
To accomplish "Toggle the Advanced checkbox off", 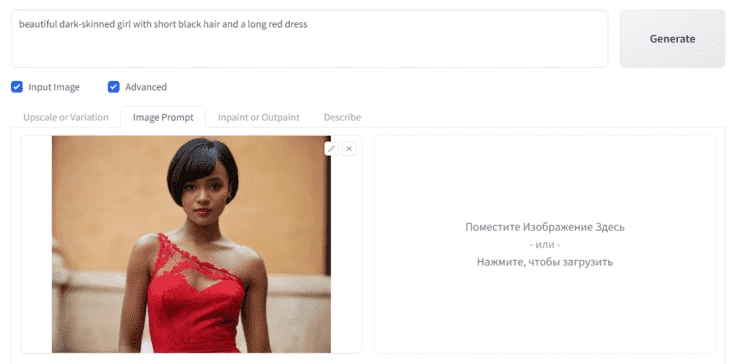I will coord(114,87).
